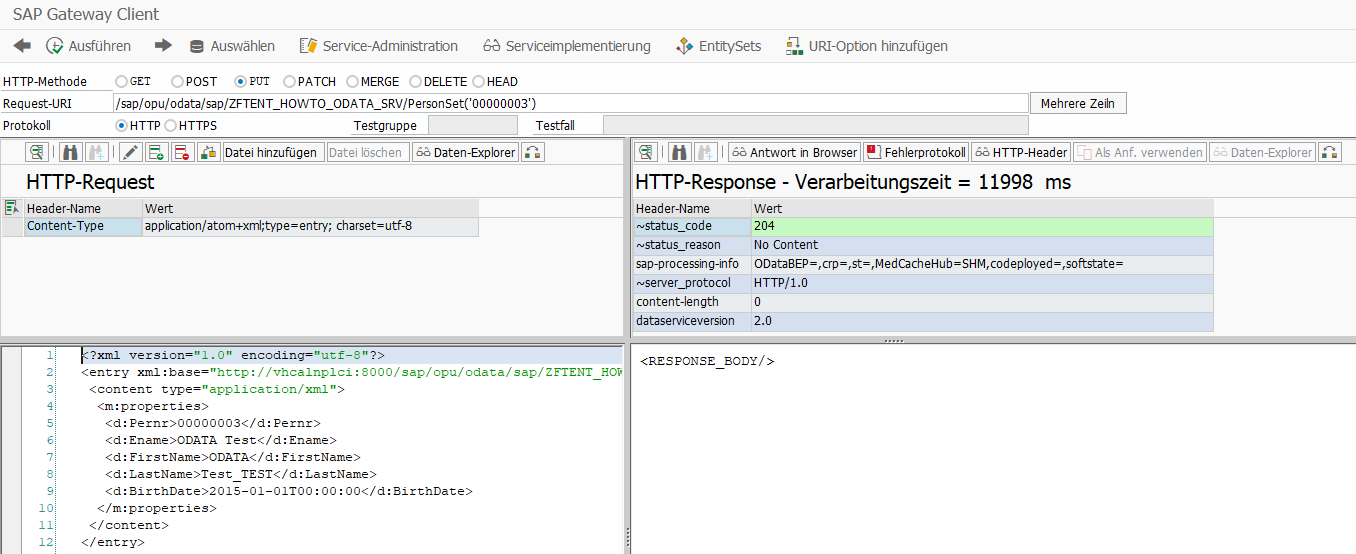Image resolution: width=1356 pixels, height=554 pixels.
Task: Click details icon in HTTP-Response toolbar
Action: point(646,152)
